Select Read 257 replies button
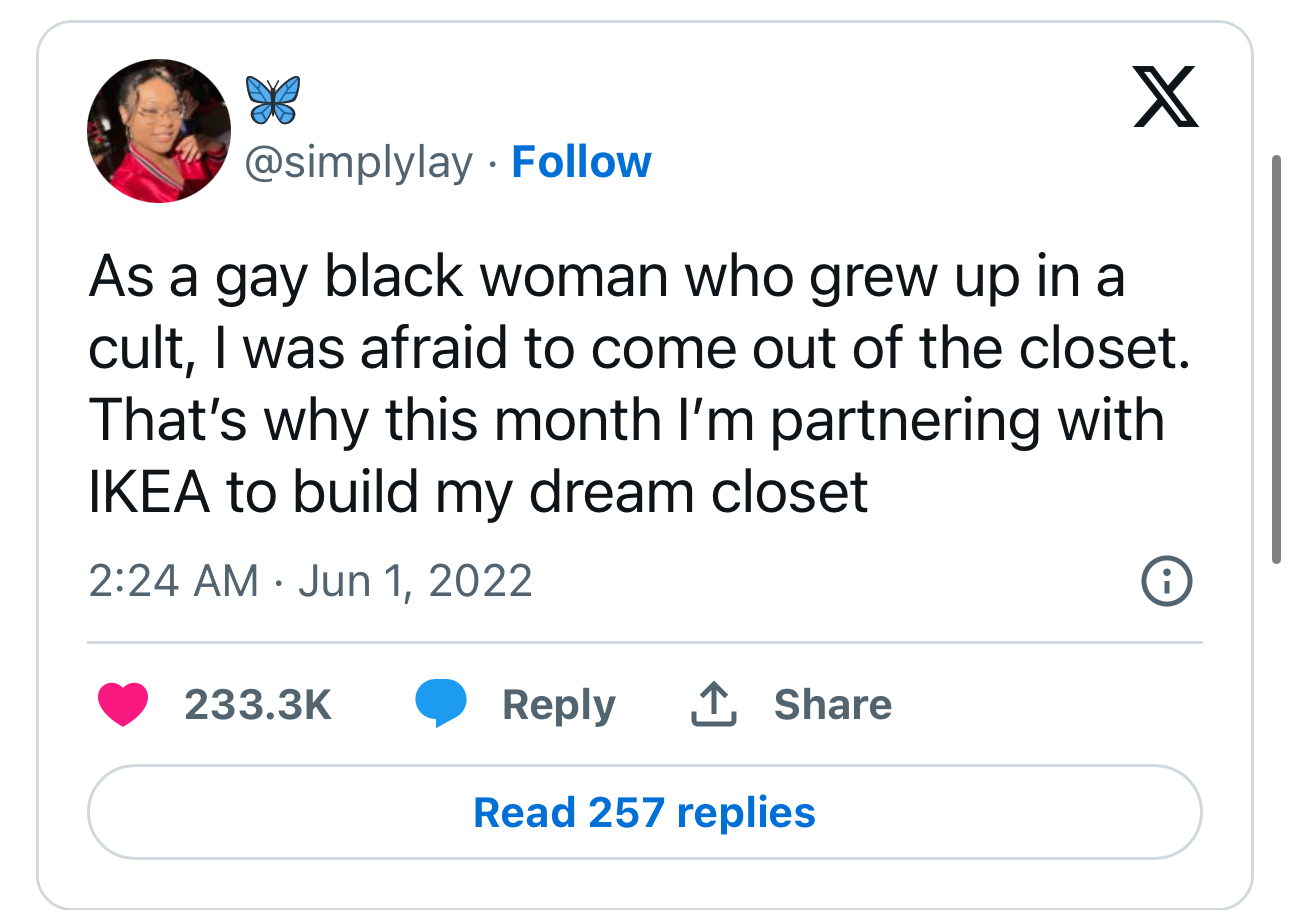Image resolution: width=1290 pixels, height=910 pixels. 644,812
